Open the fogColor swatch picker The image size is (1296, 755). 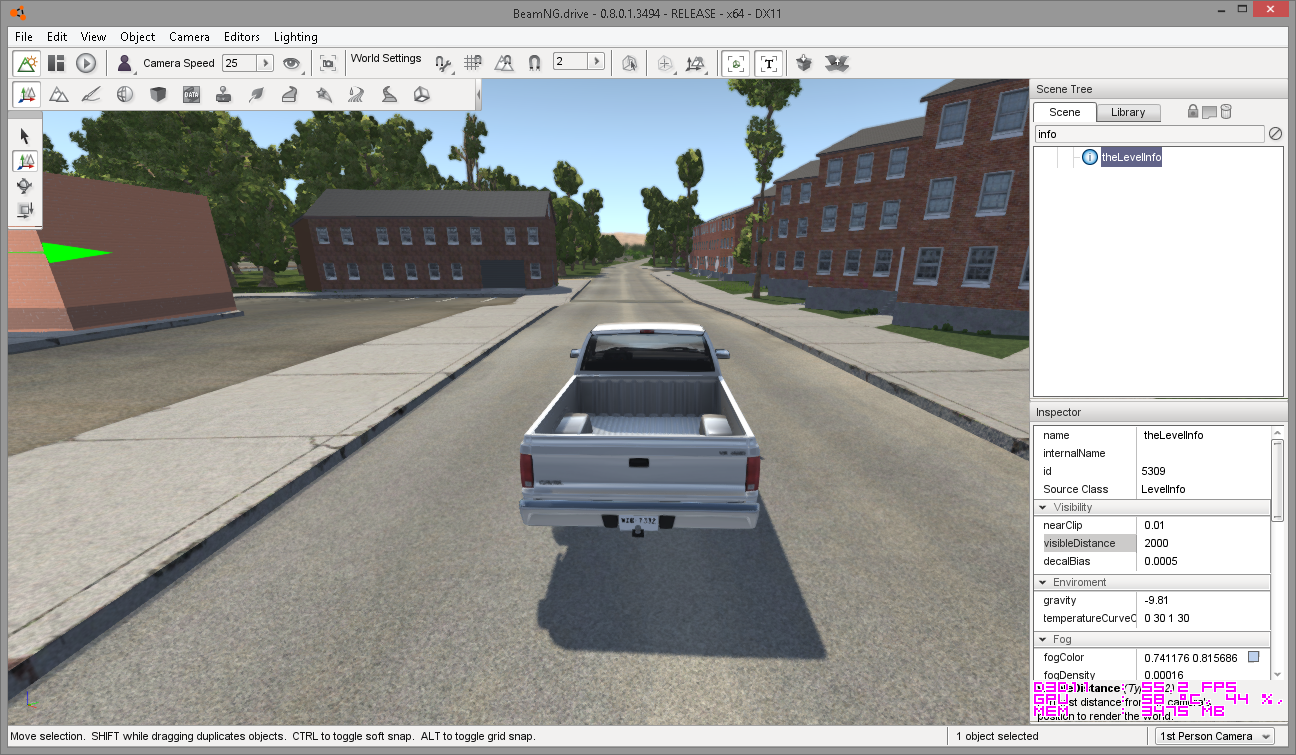(x=1254, y=657)
